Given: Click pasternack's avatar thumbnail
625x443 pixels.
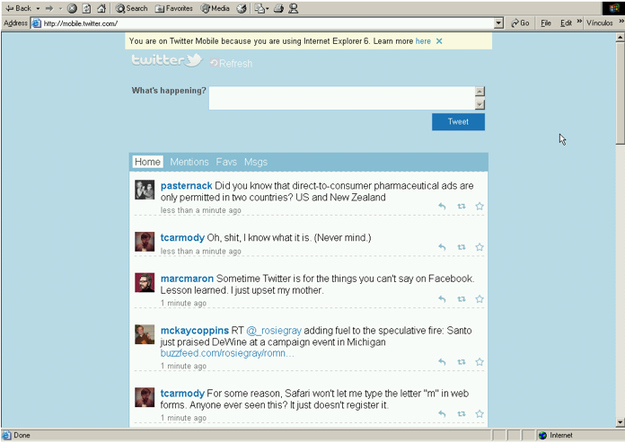Looking at the screenshot, I should coord(144,190).
